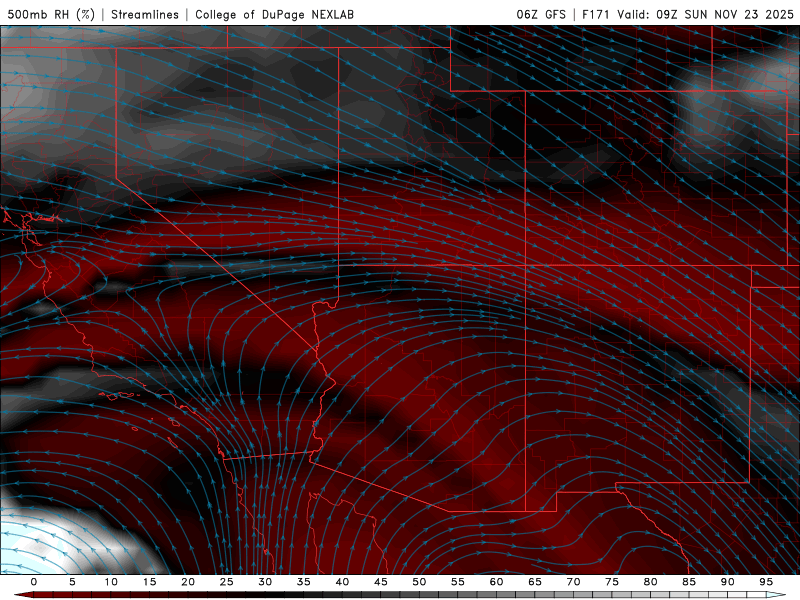This screenshot has width=800, height=600.
Task: Click the "25" humidity scale label
Action: [x=227, y=582]
